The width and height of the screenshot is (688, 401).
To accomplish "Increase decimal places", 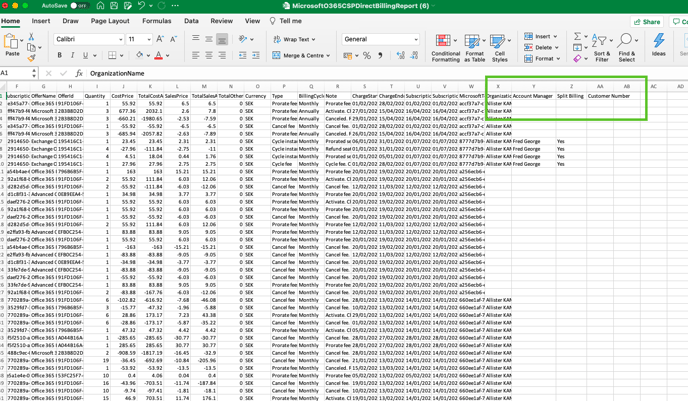I will click(401, 56).
